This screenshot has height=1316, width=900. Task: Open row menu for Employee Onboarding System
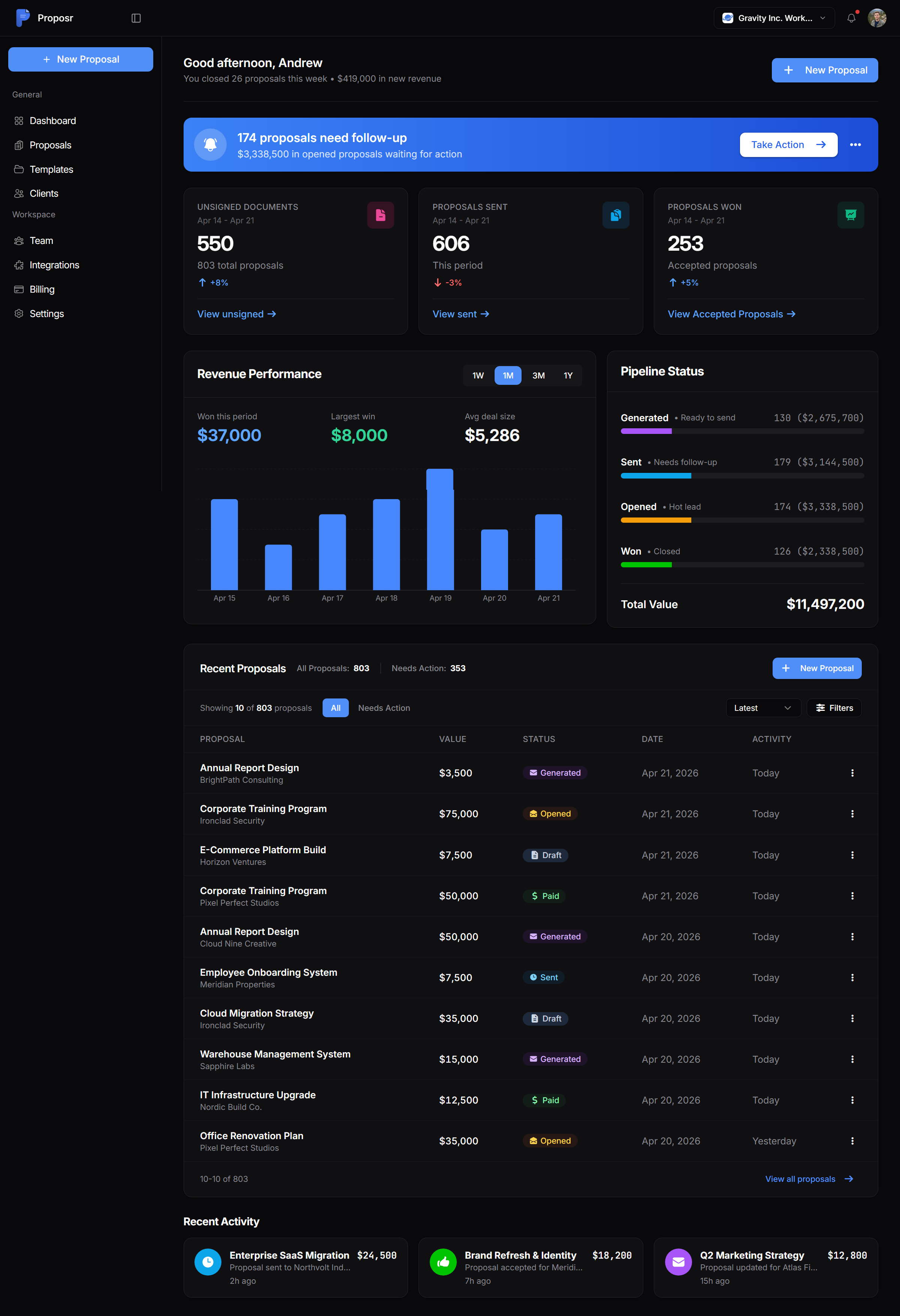(x=852, y=977)
